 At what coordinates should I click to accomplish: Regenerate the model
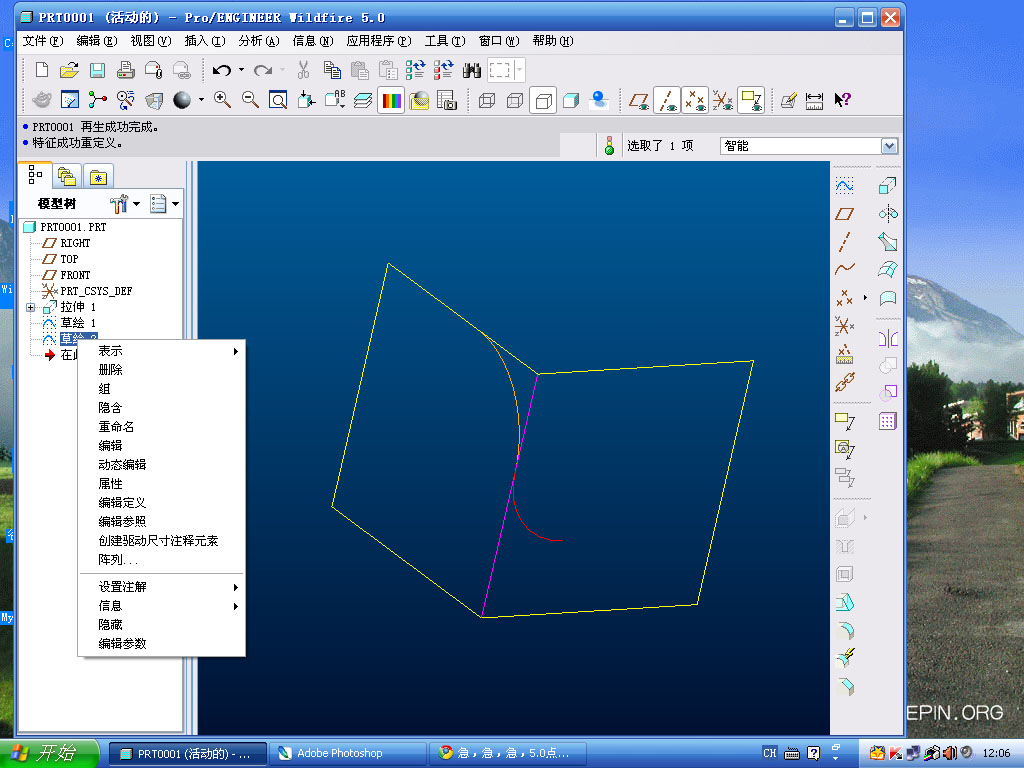point(415,69)
